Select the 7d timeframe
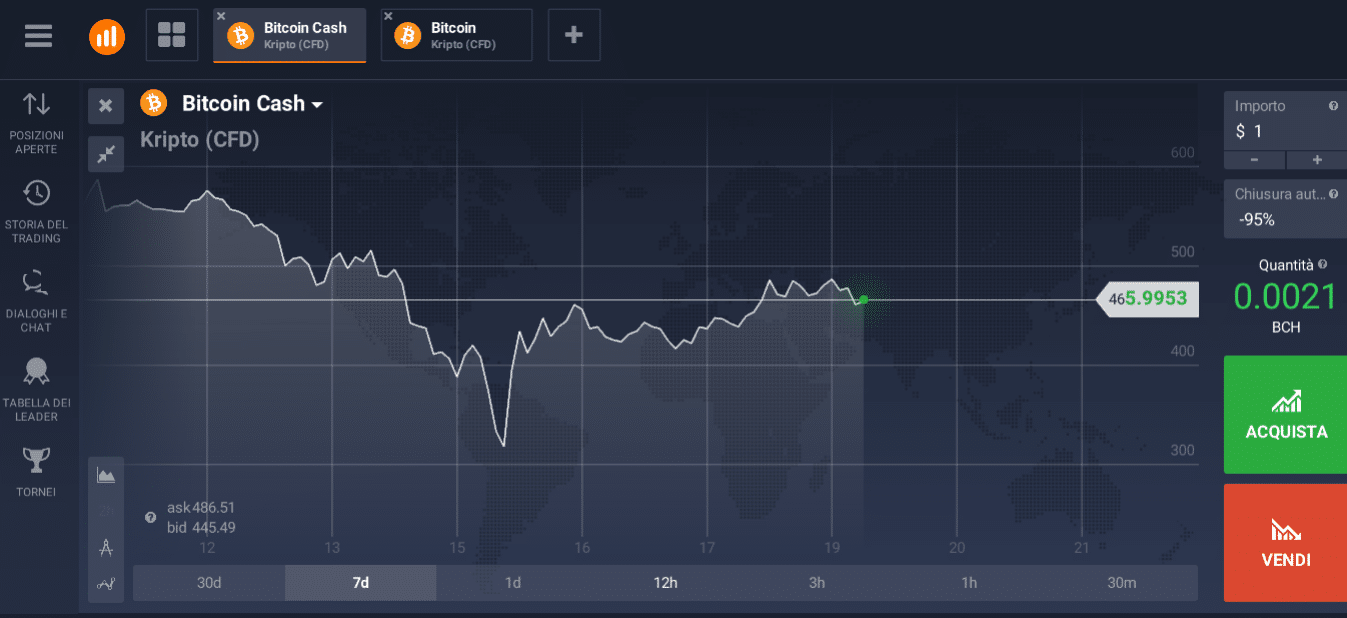1347x618 pixels. [x=361, y=583]
